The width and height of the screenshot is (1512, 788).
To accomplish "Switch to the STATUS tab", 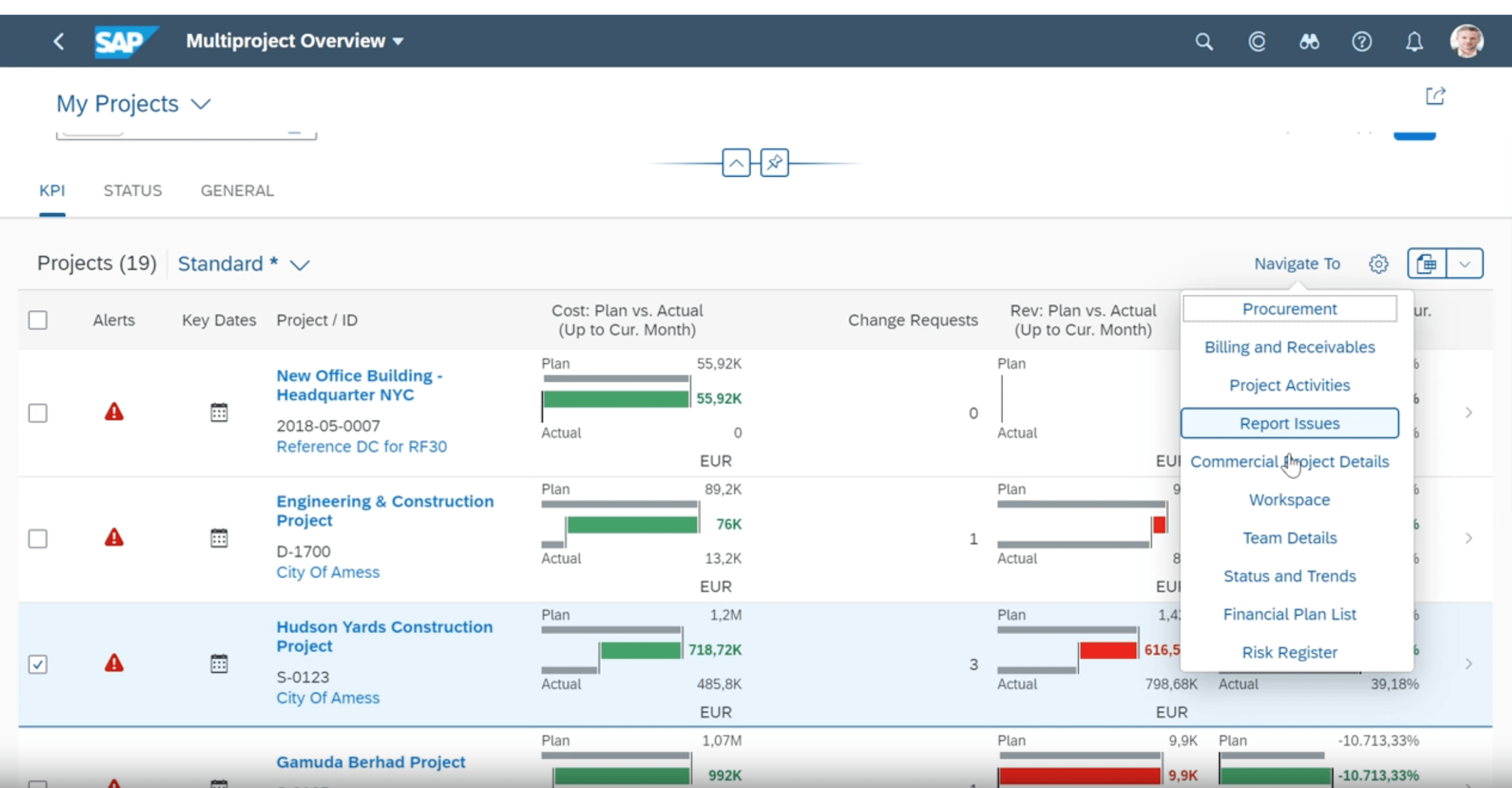I will tap(132, 190).
